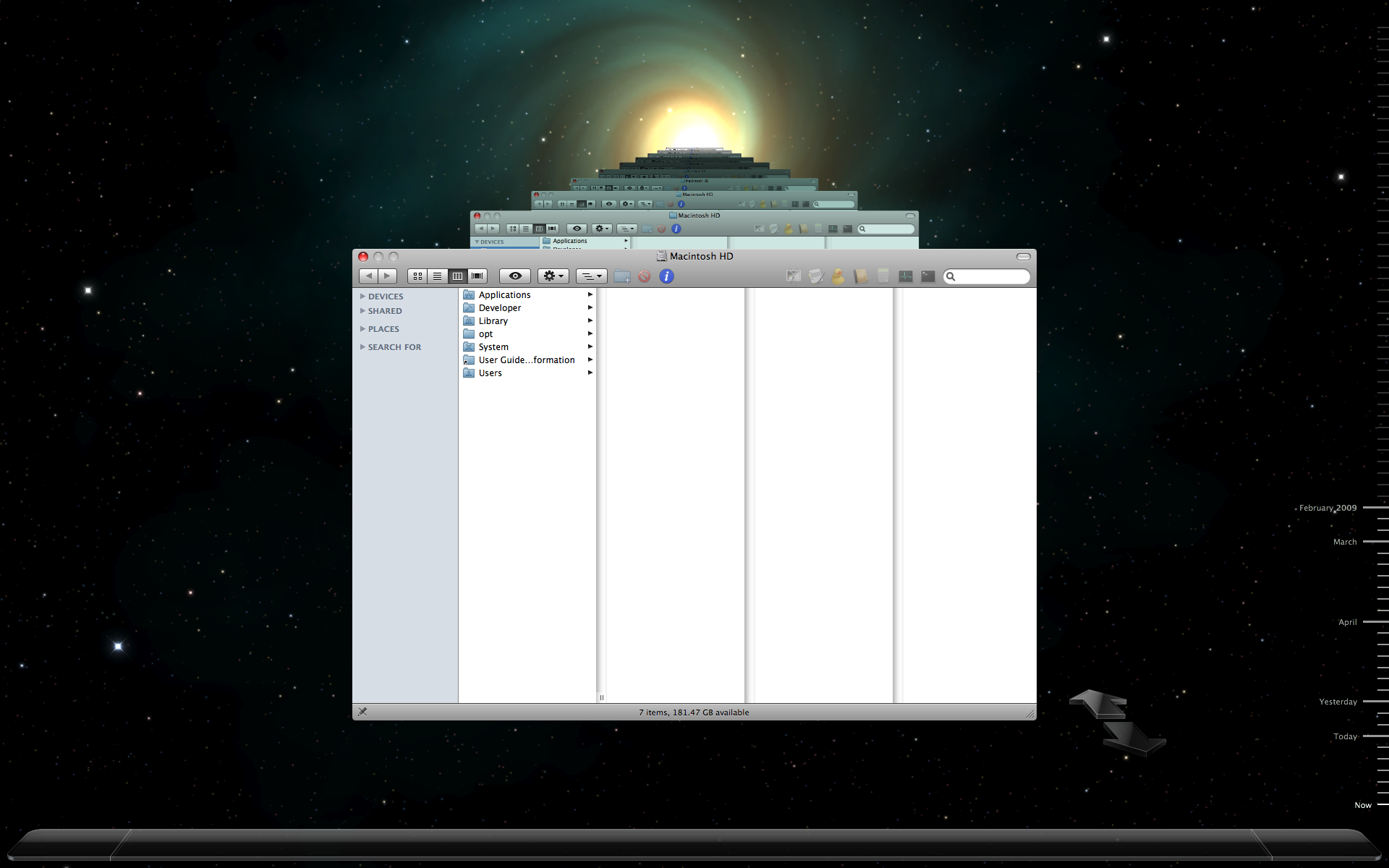Viewport: 1389px width, 868px height.
Task: Click the Cyberduck duck icon
Action: (x=838, y=276)
